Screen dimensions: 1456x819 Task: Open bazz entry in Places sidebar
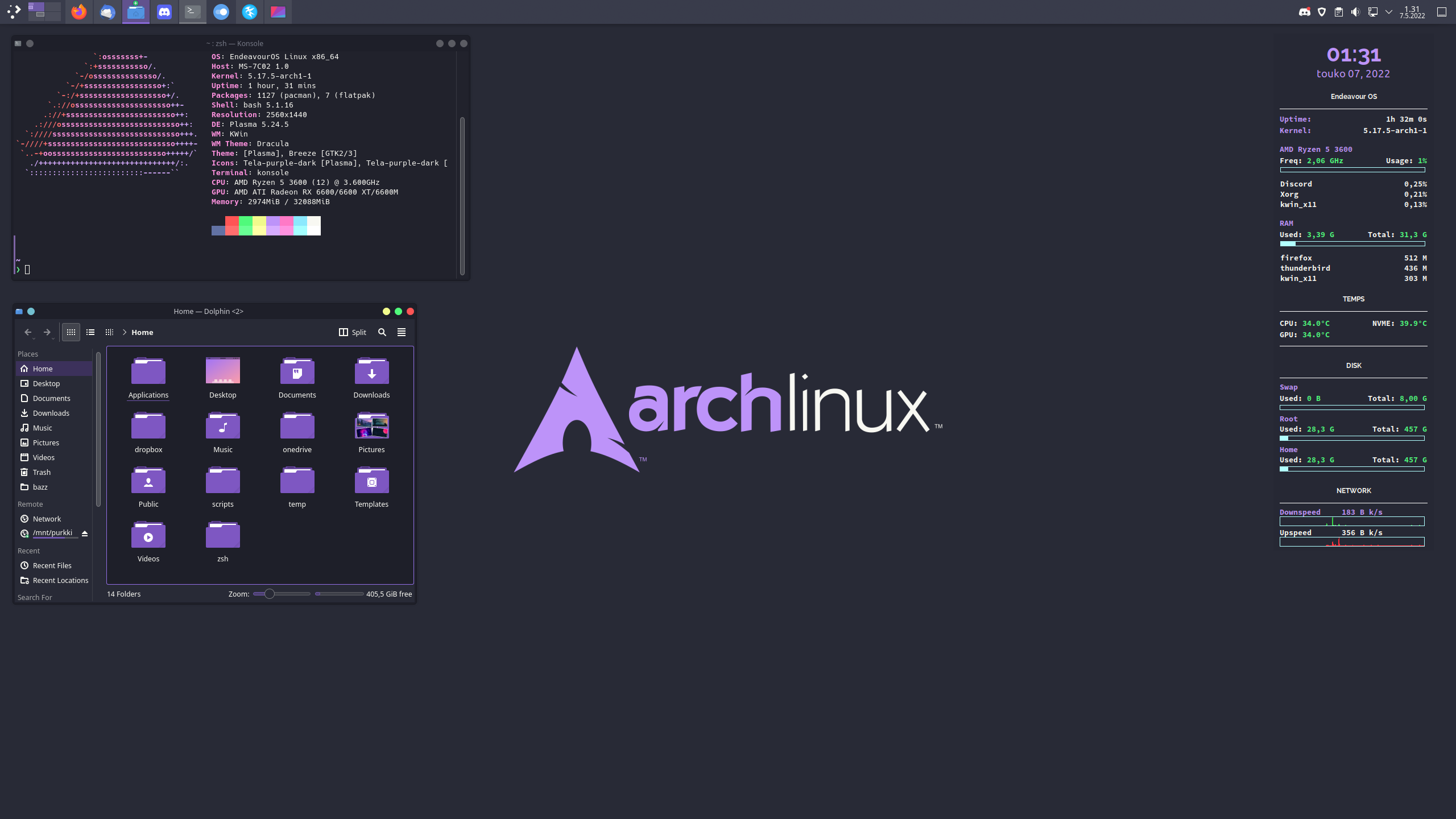54,487
